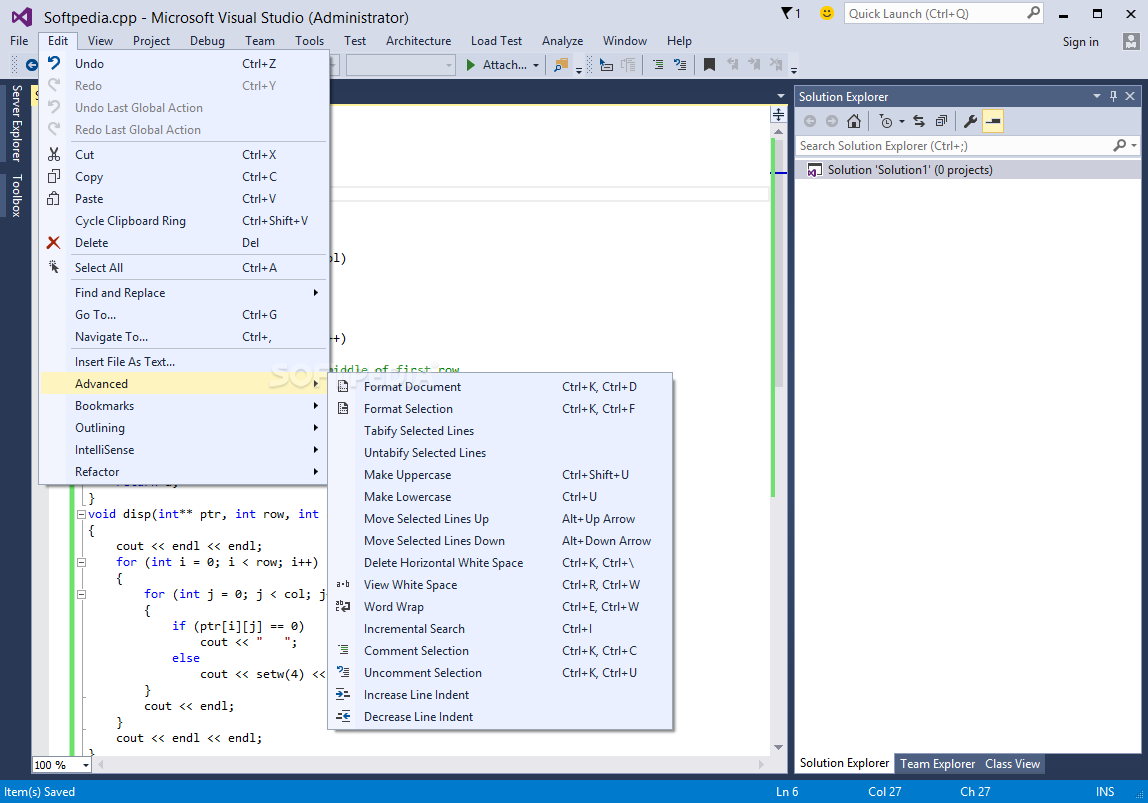Click the editor split-window handle icon
The width and height of the screenshot is (1148, 803).
click(x=778, y=114)
